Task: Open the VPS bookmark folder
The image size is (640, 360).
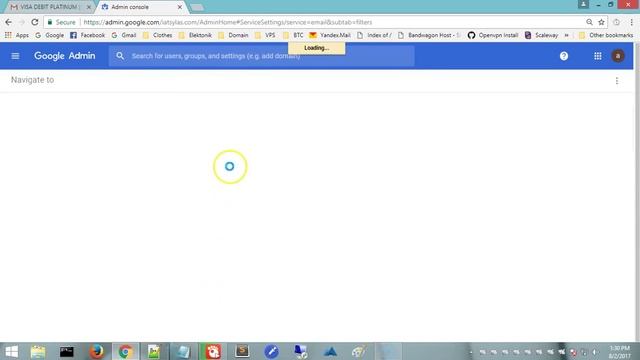Action: point(265,36)
